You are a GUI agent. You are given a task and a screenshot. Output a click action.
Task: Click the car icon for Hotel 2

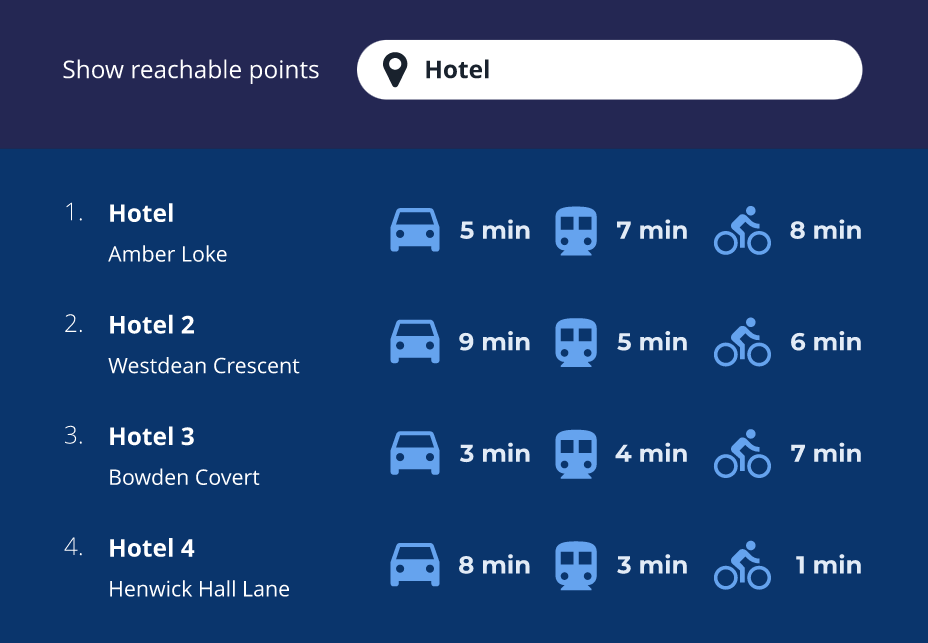click(x=414, y=342)
